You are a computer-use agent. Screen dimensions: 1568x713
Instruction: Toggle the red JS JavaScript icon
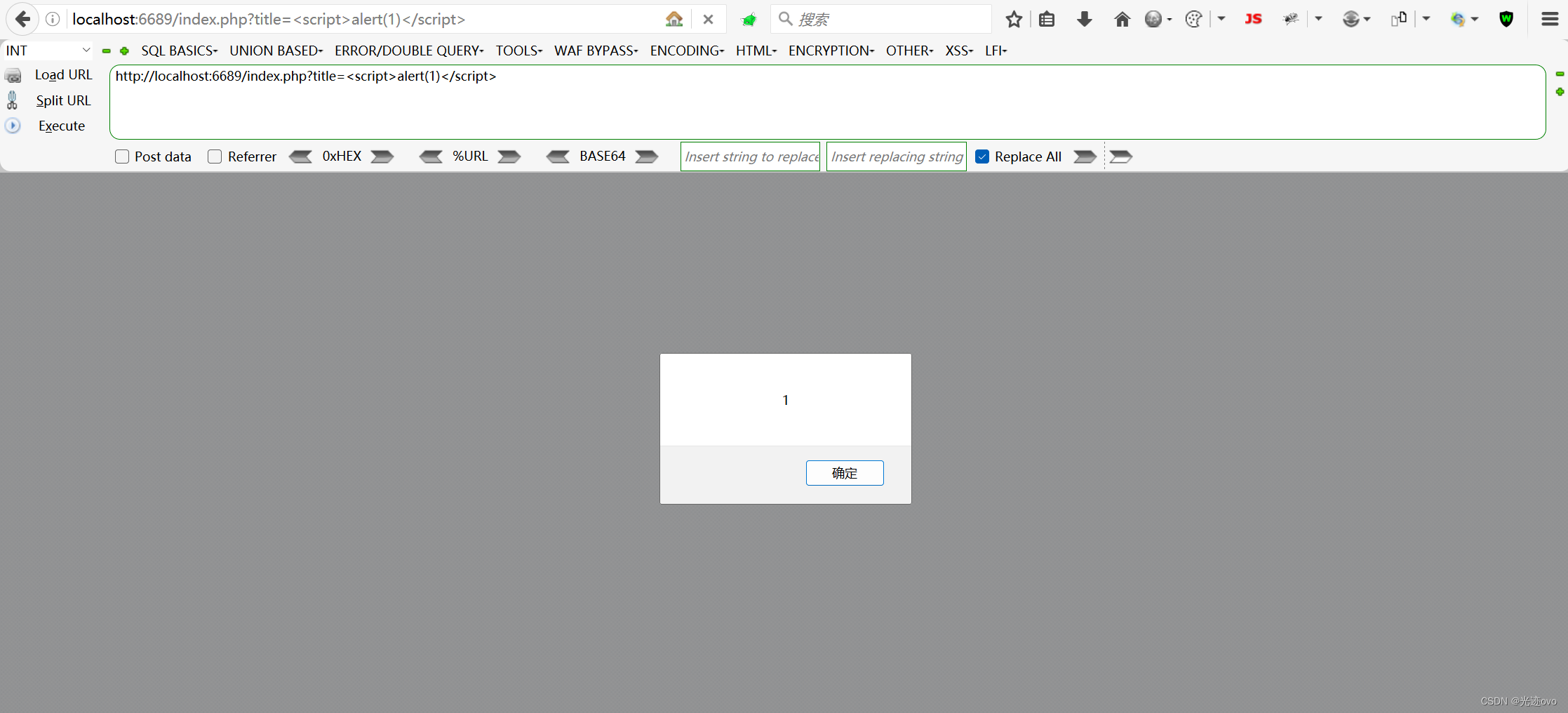click(x=1253, y=19)
